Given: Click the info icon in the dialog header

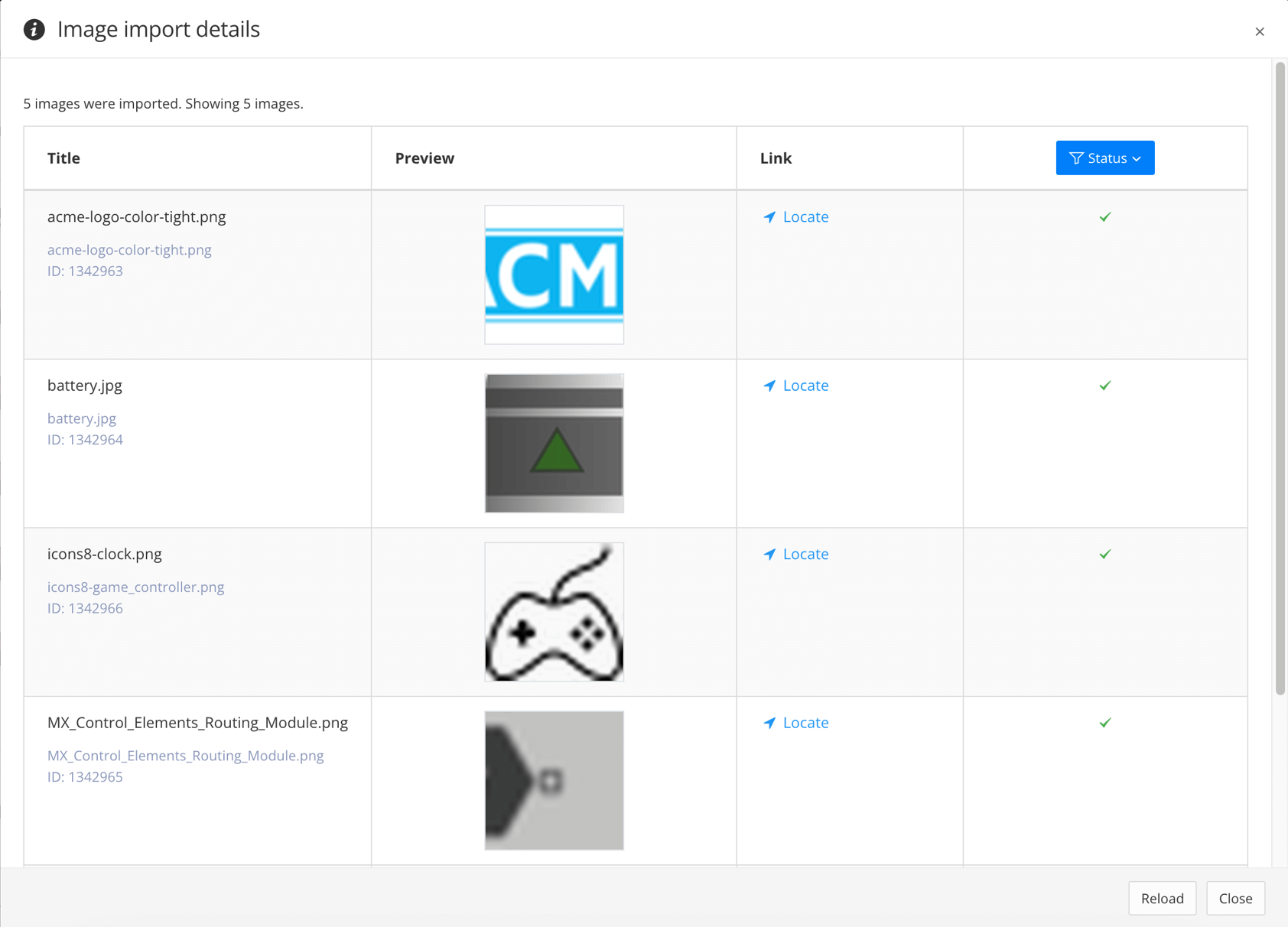Looking at the screenshot, I should click(34, 29).
